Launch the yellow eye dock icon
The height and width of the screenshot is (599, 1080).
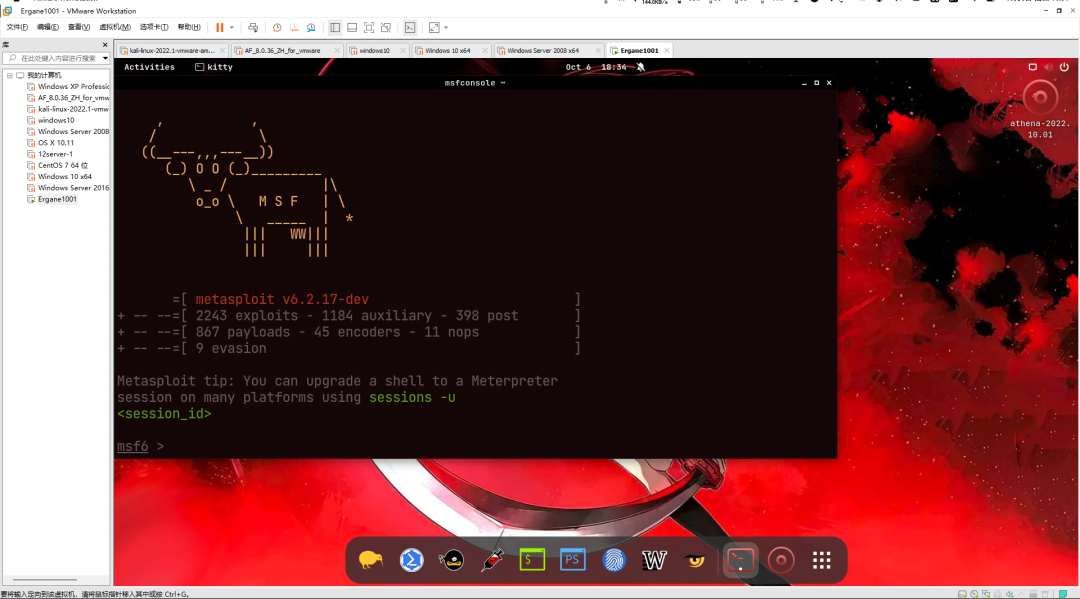[695, 560]
